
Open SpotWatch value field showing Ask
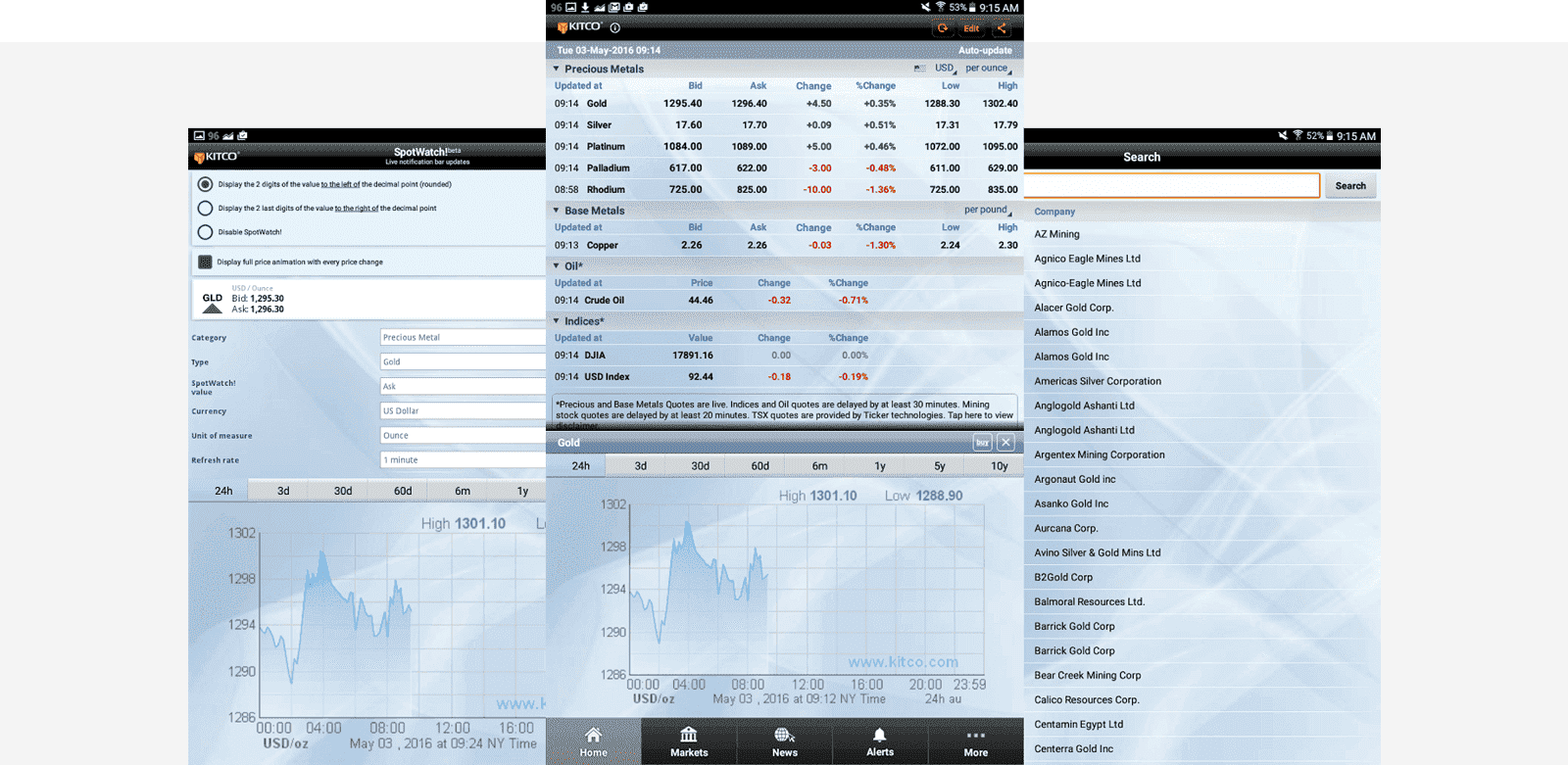coord(463,386)
